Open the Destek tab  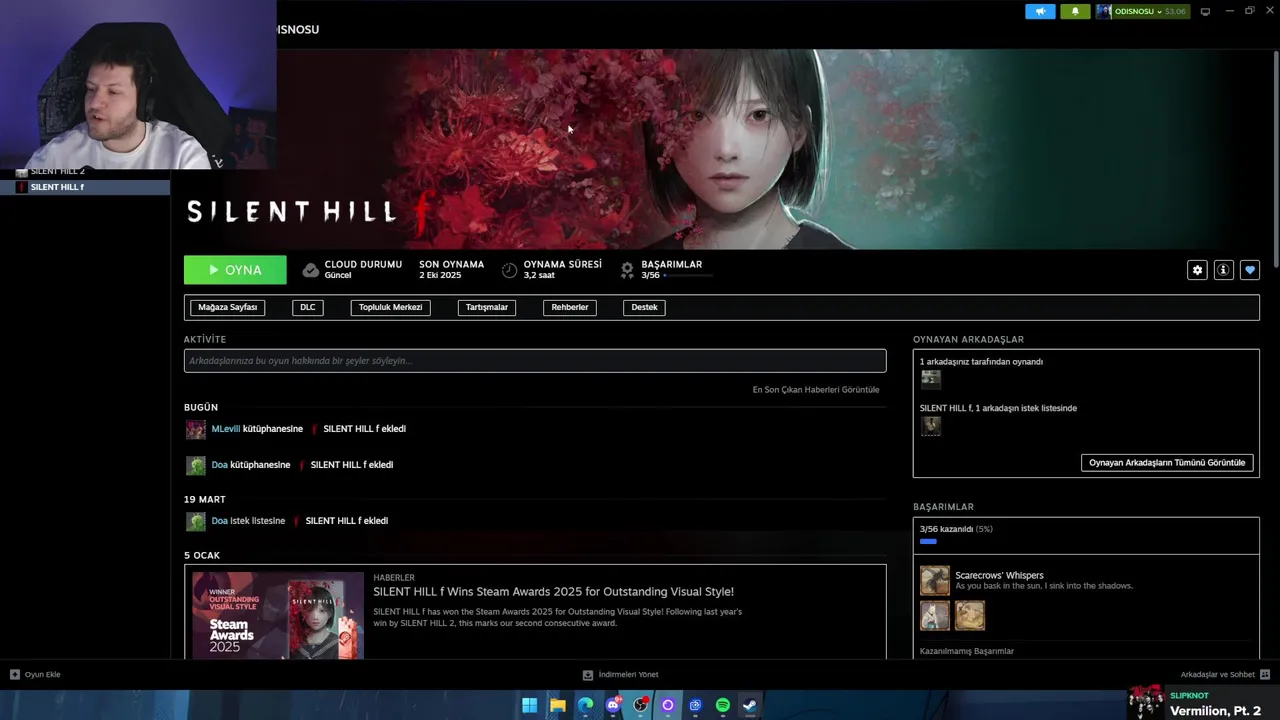click(x=644, y=307)
